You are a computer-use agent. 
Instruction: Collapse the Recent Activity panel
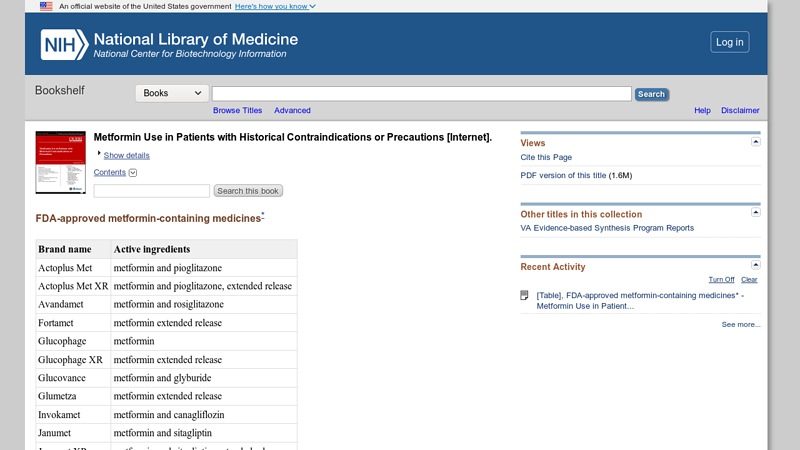756,265
